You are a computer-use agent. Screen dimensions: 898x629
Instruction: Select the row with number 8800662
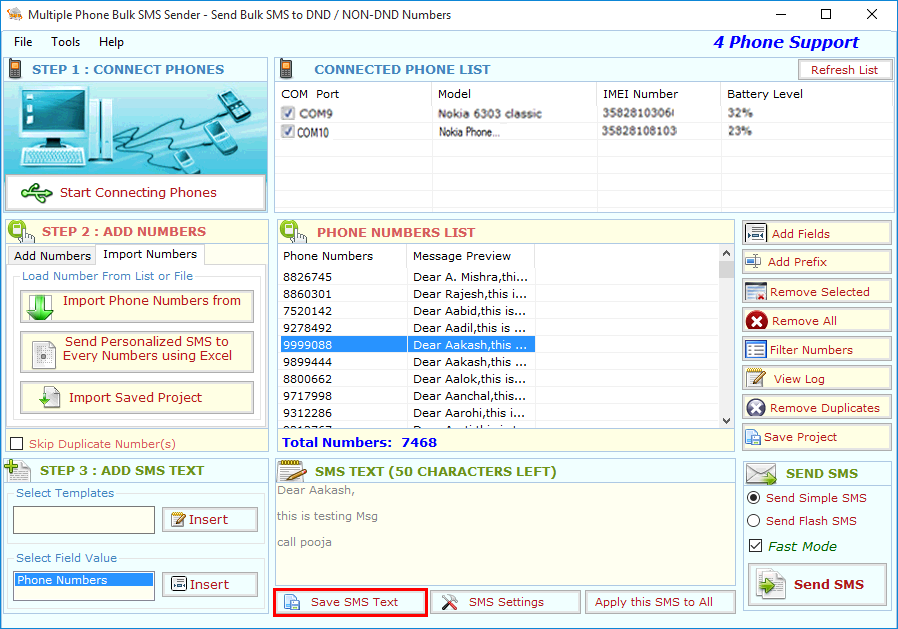point(407,379)
